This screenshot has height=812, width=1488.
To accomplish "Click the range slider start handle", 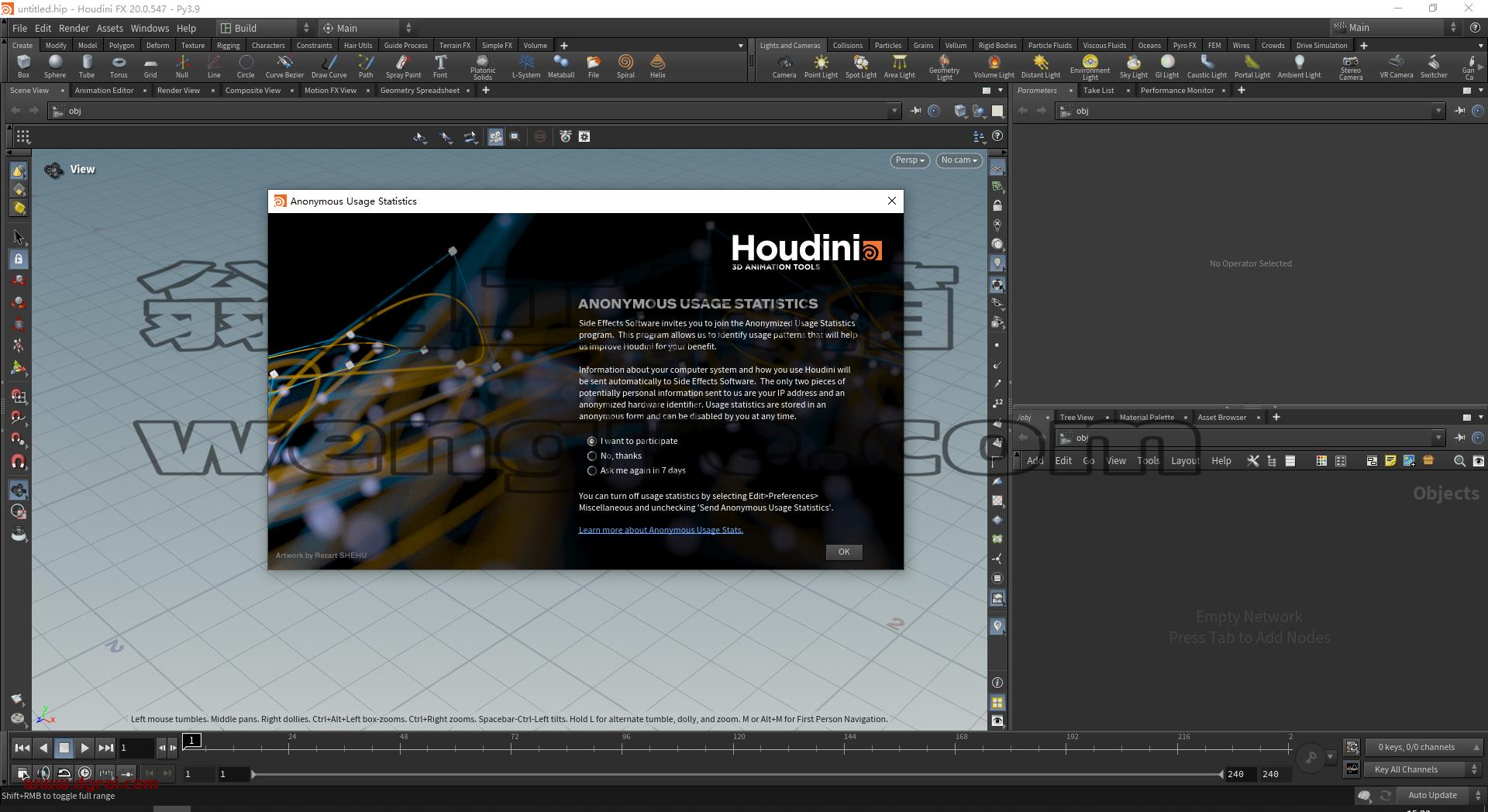I will click(x=253, y=774).
